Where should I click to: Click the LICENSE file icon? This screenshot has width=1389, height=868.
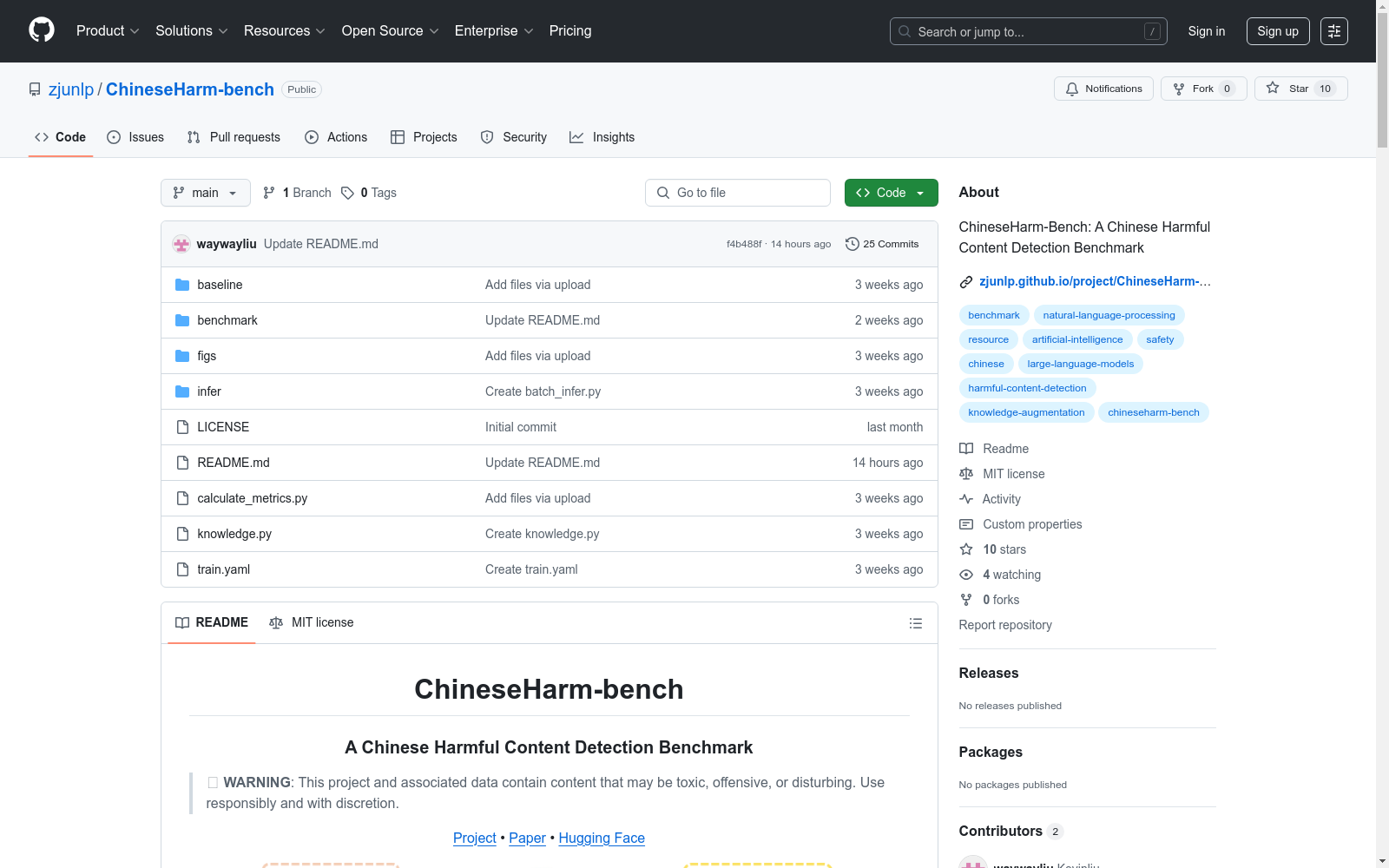point(182,427)
